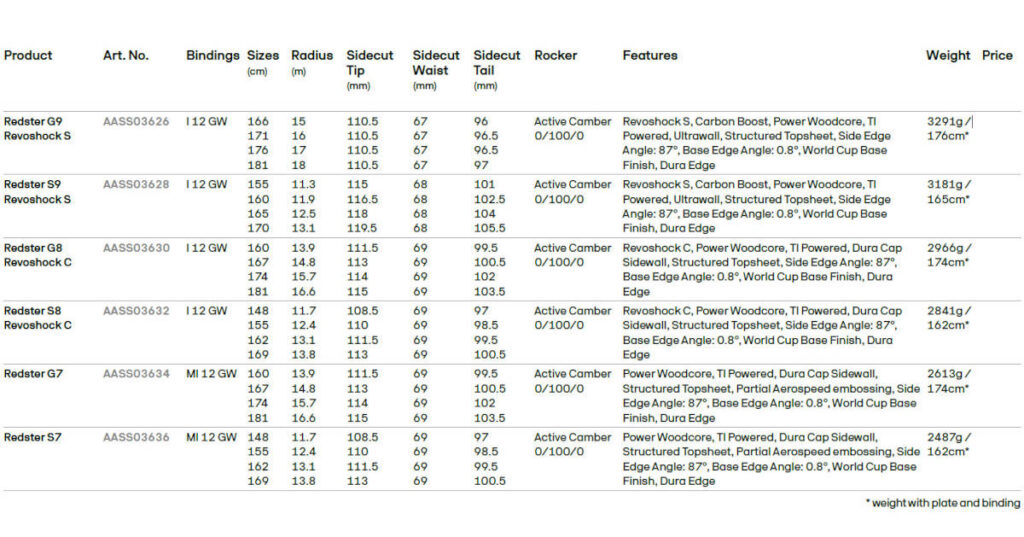The image size is (1024, 537).
Task: Click article number AASS03634
Action: (x=136, y=374)
